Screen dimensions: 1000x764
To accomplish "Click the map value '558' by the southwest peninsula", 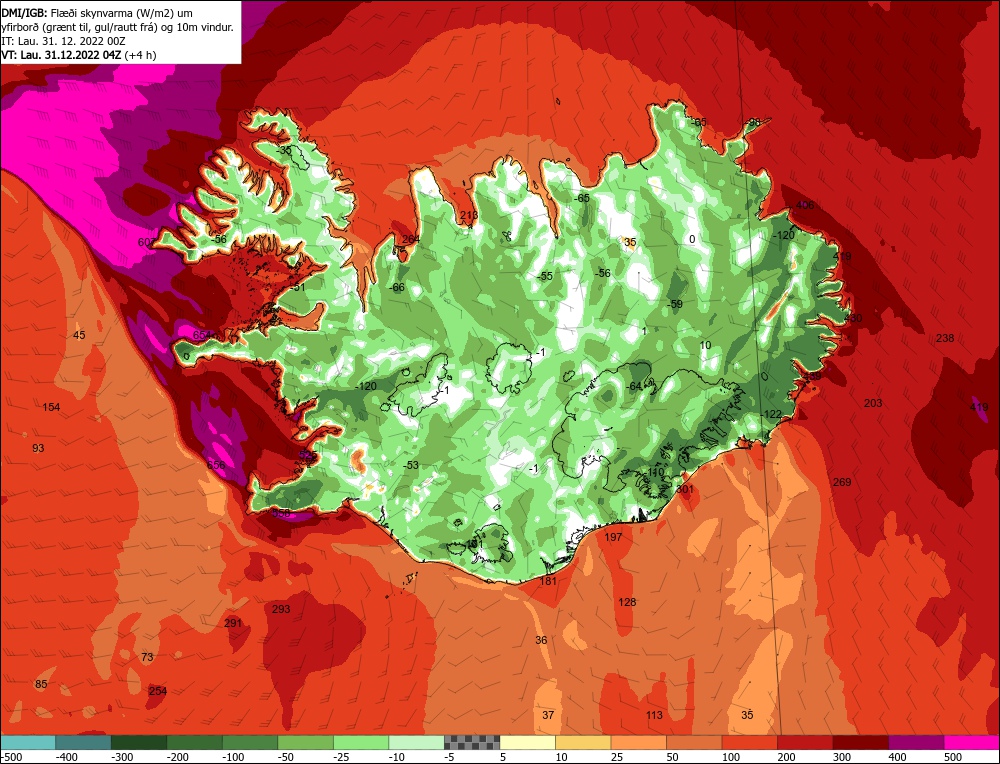I will [281, 512].
